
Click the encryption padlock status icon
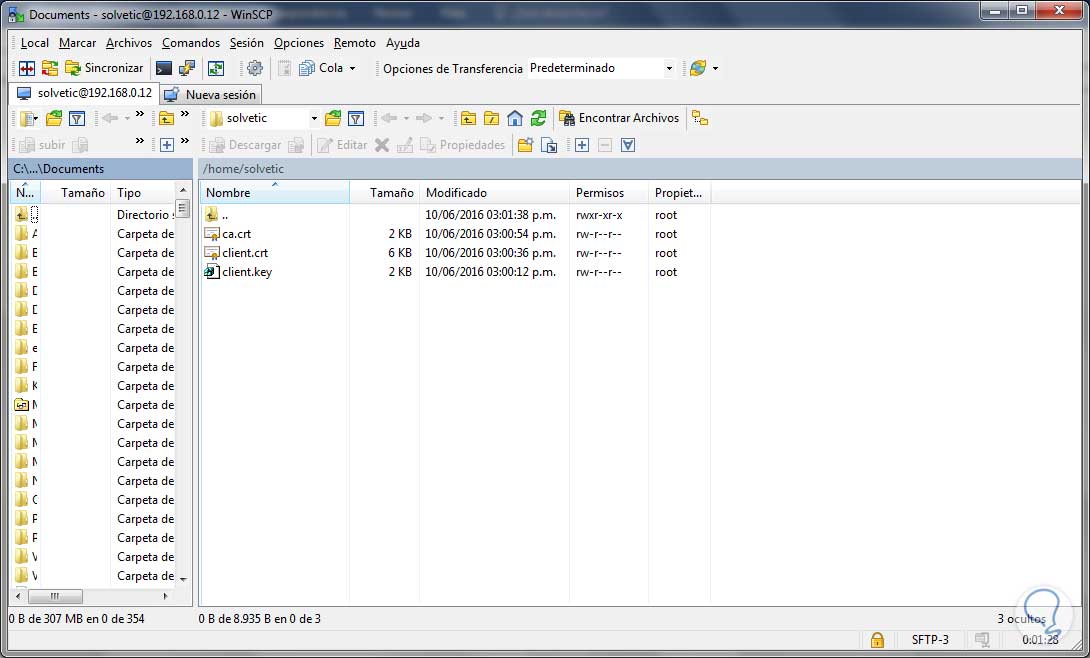[x=877, y=639]
